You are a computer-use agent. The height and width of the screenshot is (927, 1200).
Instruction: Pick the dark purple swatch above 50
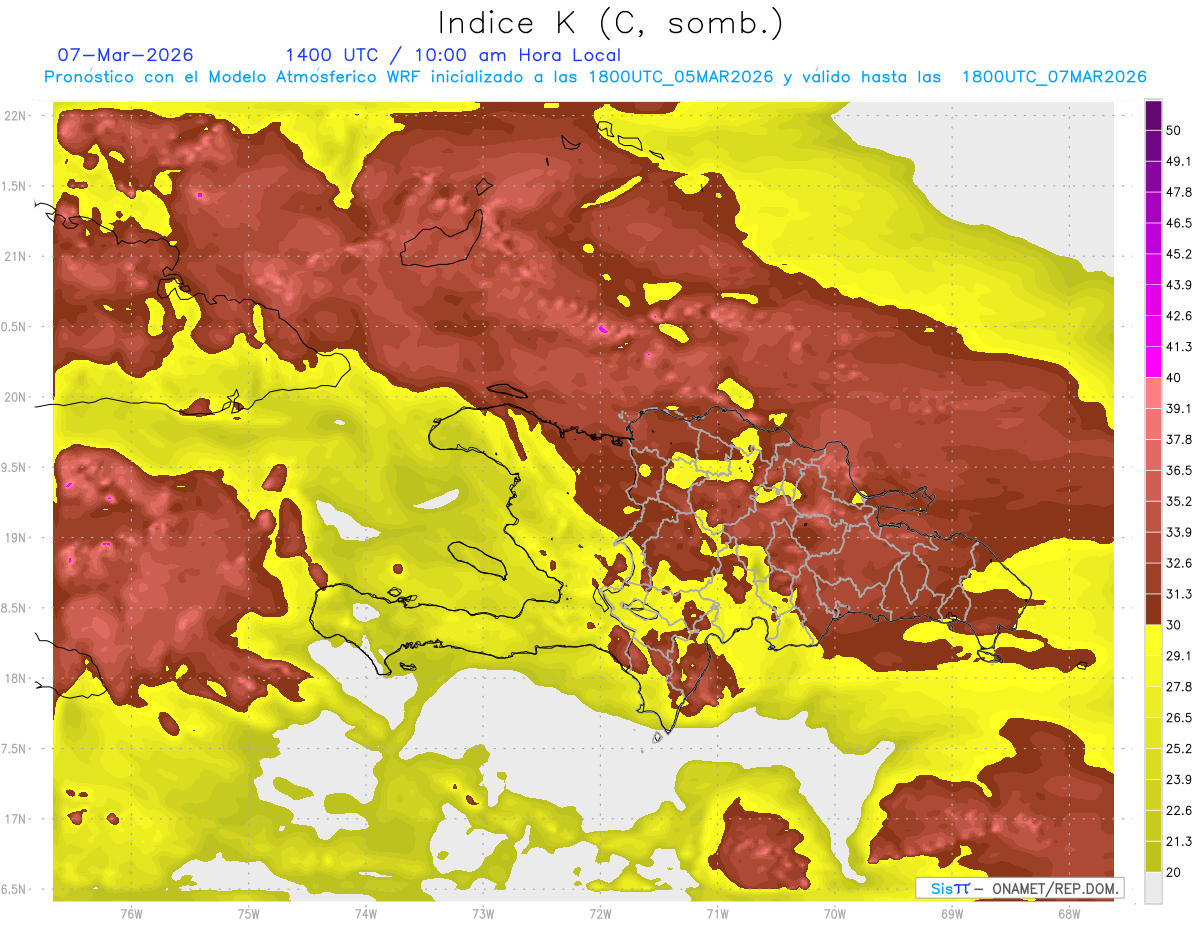[1153, 115]
